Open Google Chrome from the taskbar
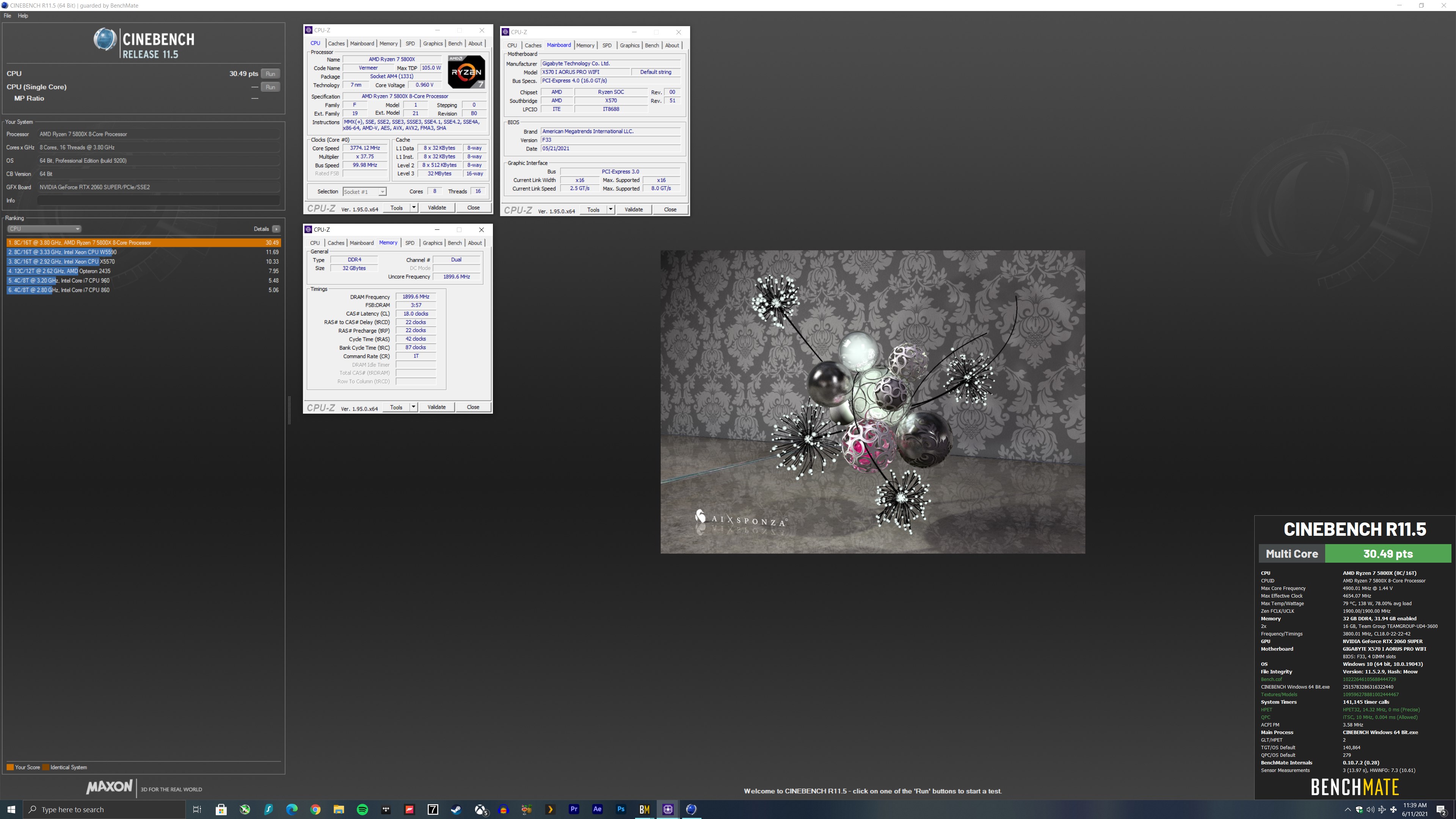Screen dimensions: 1456x819 (315, 810)
